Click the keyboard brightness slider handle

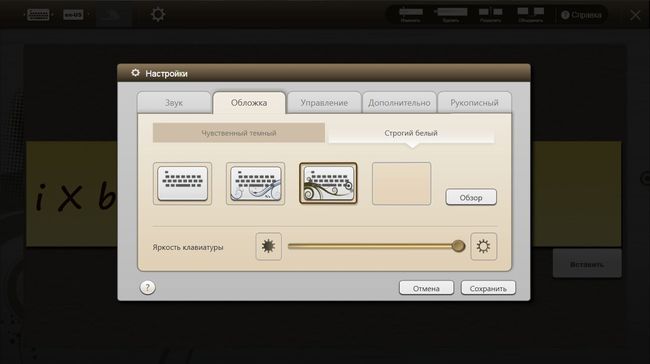coord(458,246)
